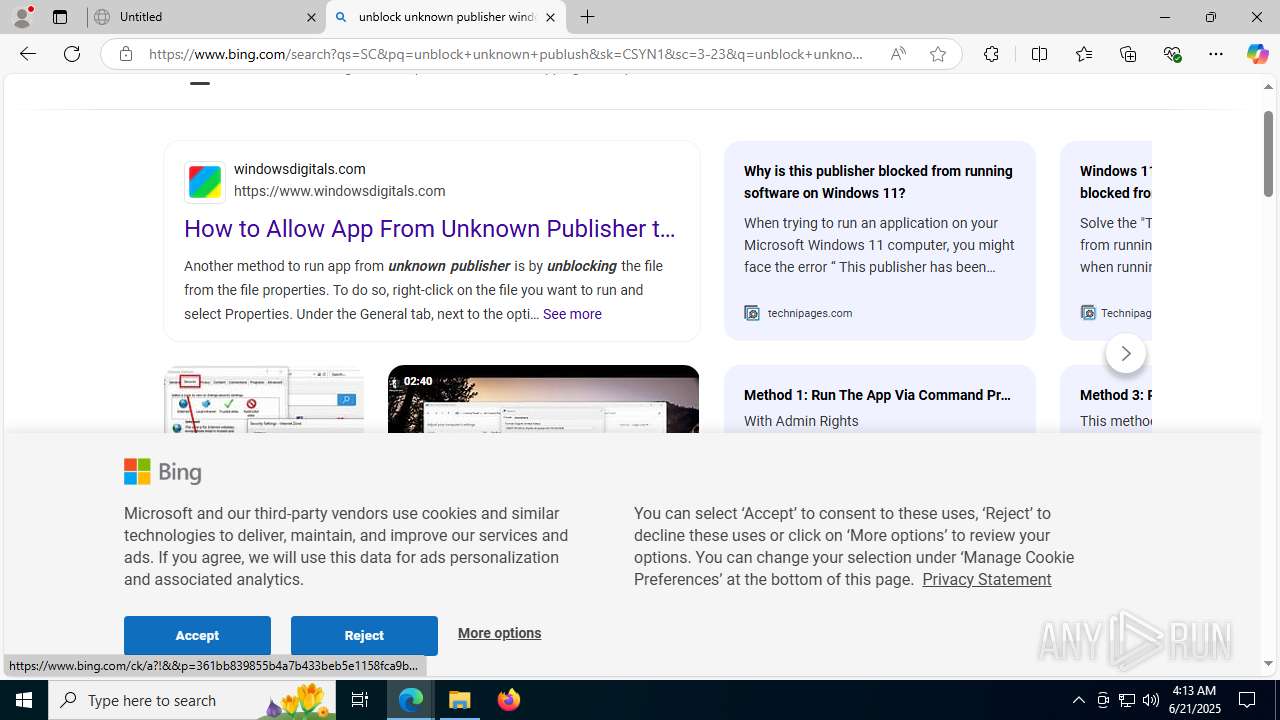Open Browser essentials heart icon
The width and height of the screenshot is (1280, 720).
click(x=1172, y=54)
